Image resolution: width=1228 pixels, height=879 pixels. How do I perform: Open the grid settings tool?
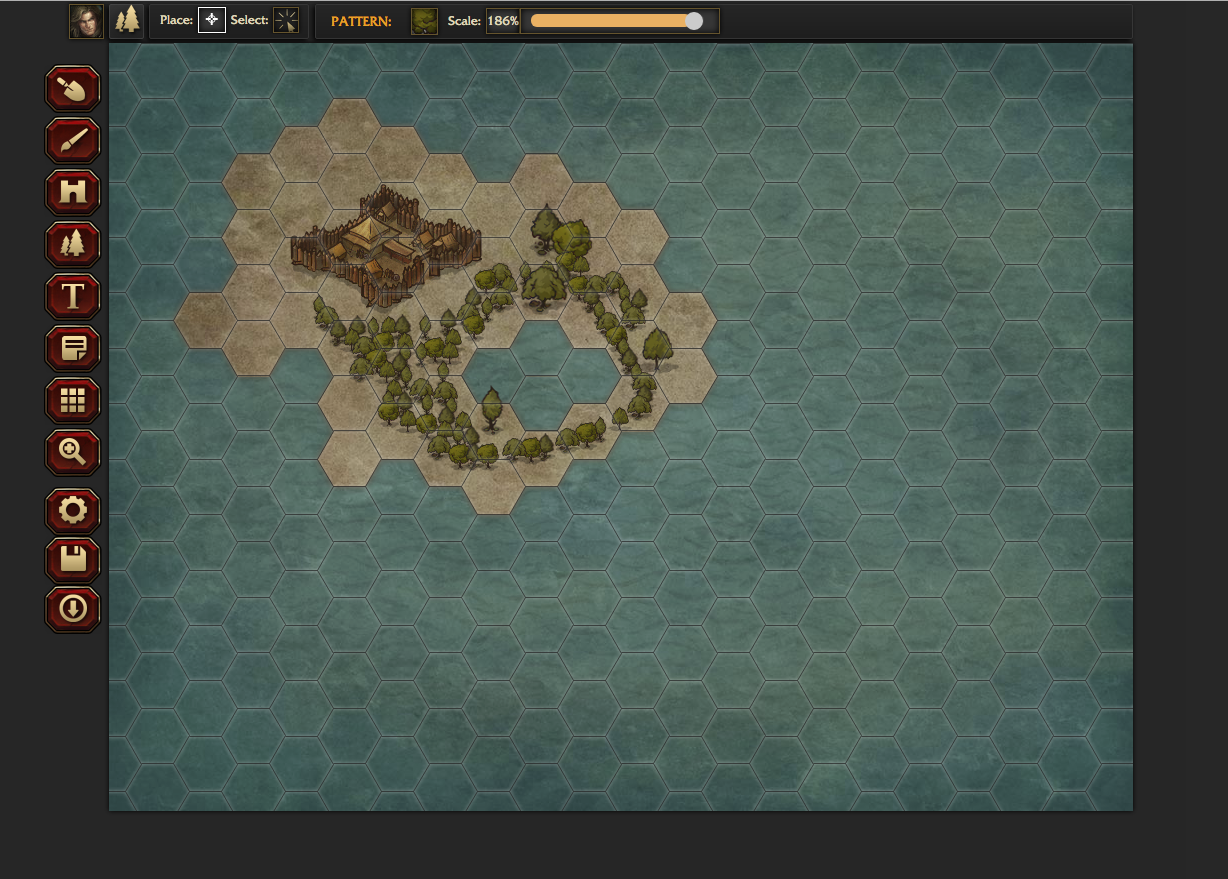point(73,401)
